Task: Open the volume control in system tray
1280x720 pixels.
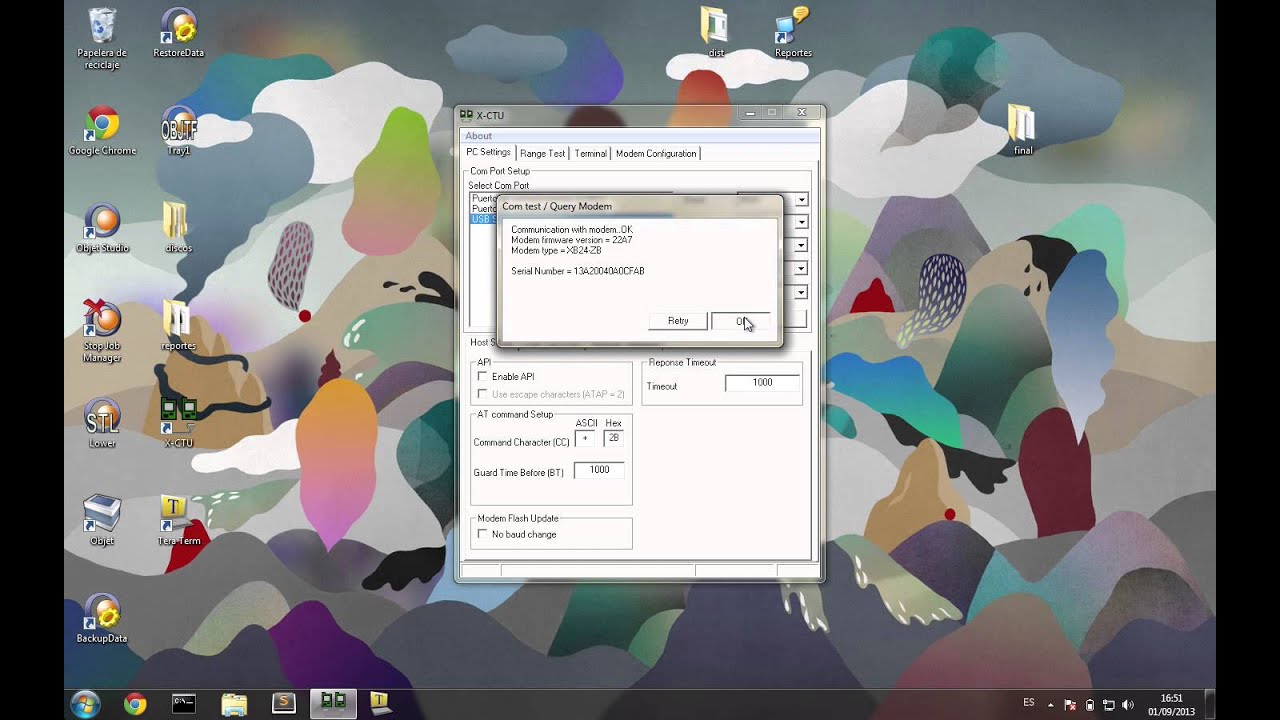Action: [1128, 704]
